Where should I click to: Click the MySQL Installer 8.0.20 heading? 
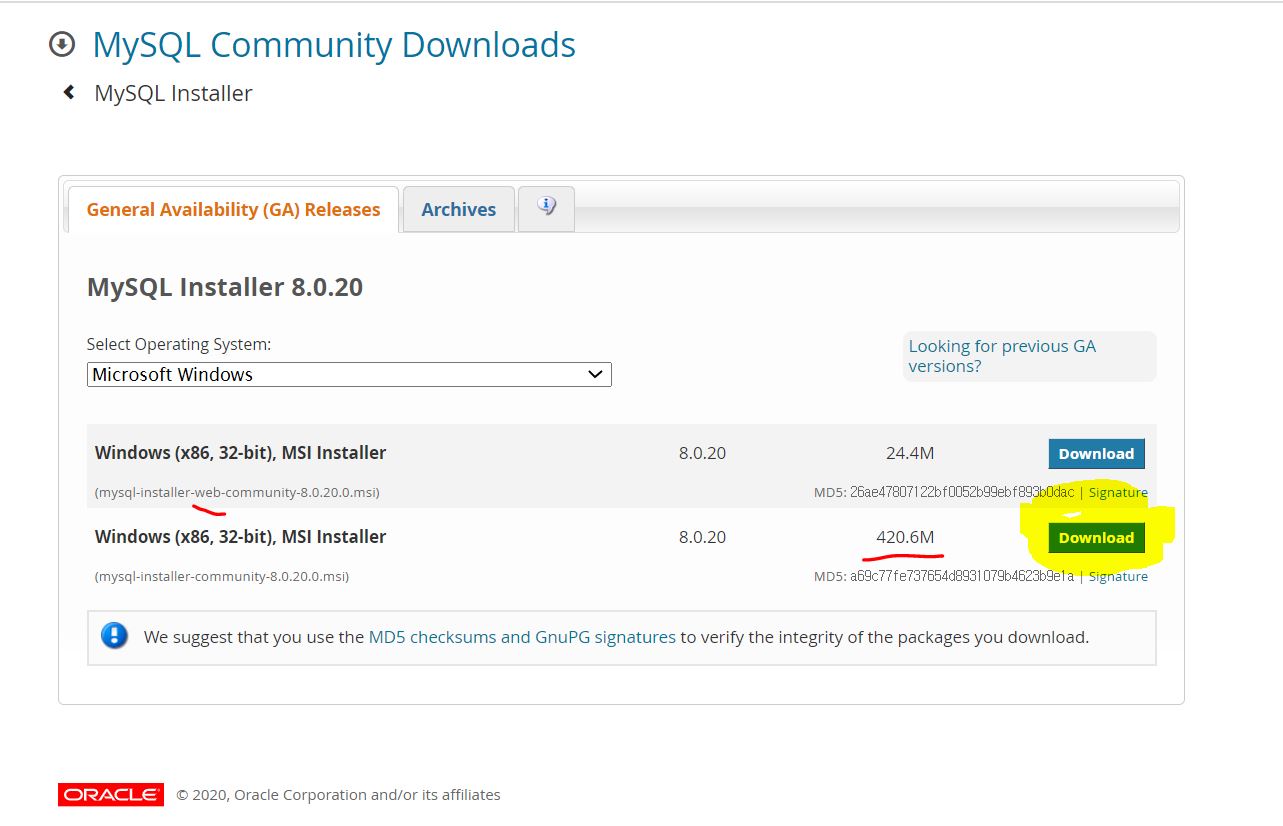(225, 287)
